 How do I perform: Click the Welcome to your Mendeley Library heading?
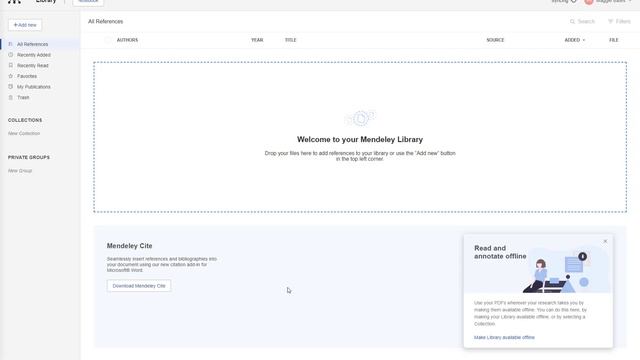360,140
